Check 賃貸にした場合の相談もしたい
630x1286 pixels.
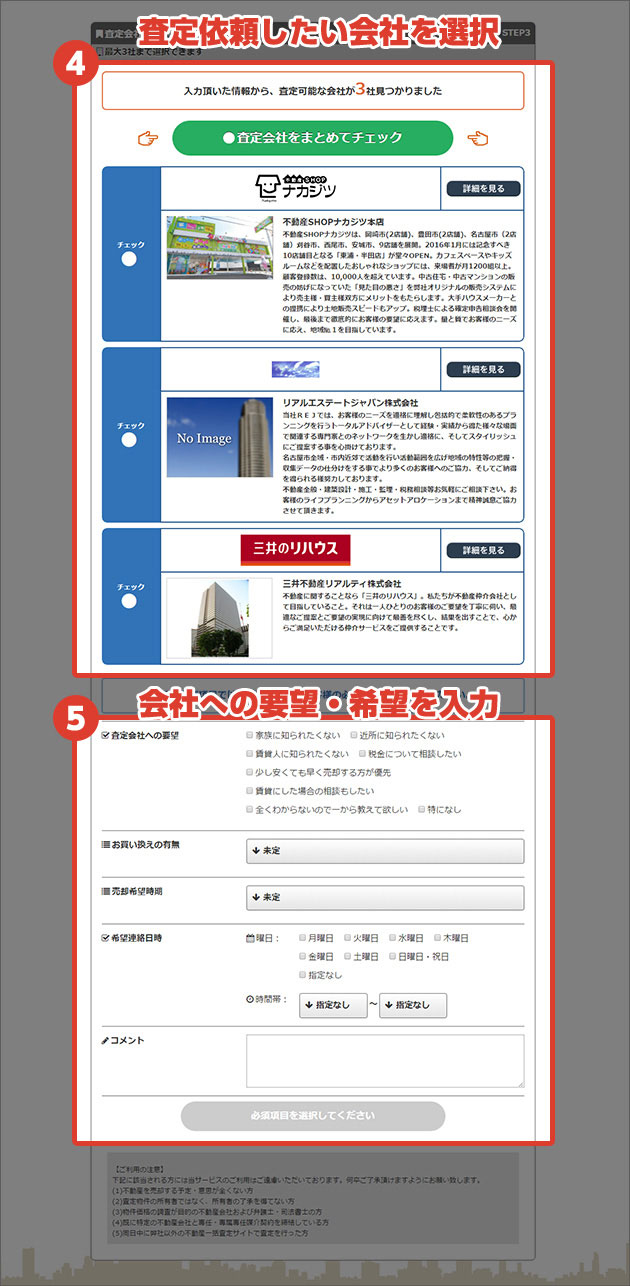pos(250,790)
